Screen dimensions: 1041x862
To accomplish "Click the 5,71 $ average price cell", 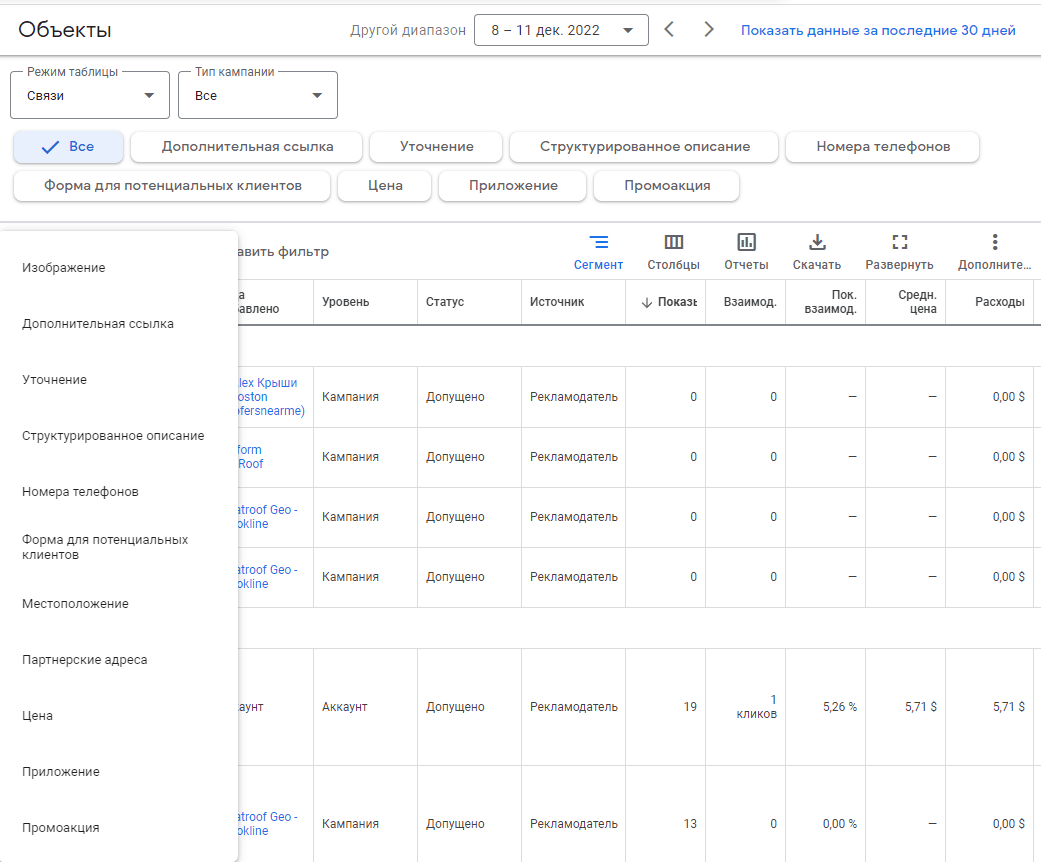I will click(906, 707).
